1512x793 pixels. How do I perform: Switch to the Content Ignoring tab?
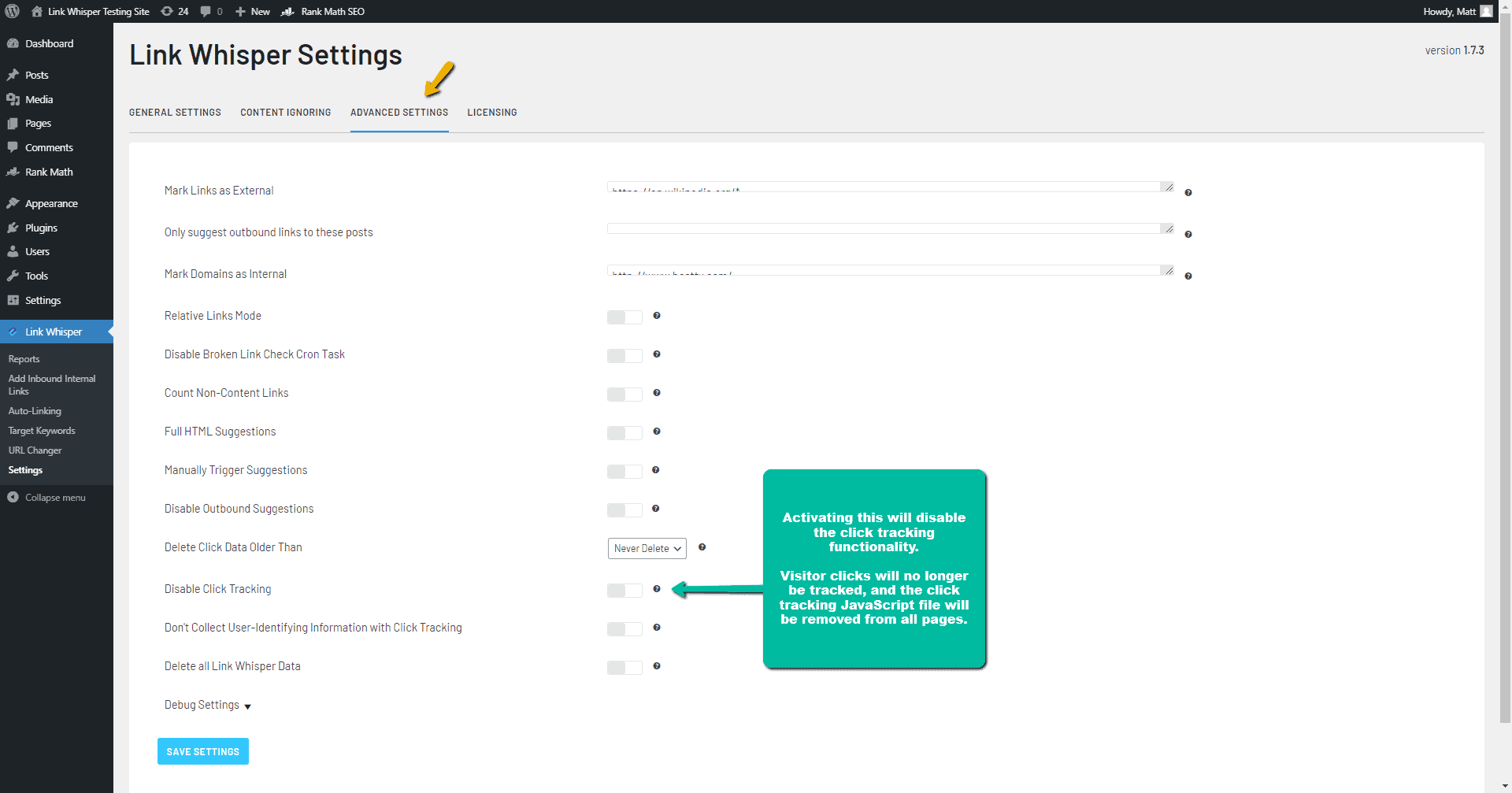(x=285, y=112)
